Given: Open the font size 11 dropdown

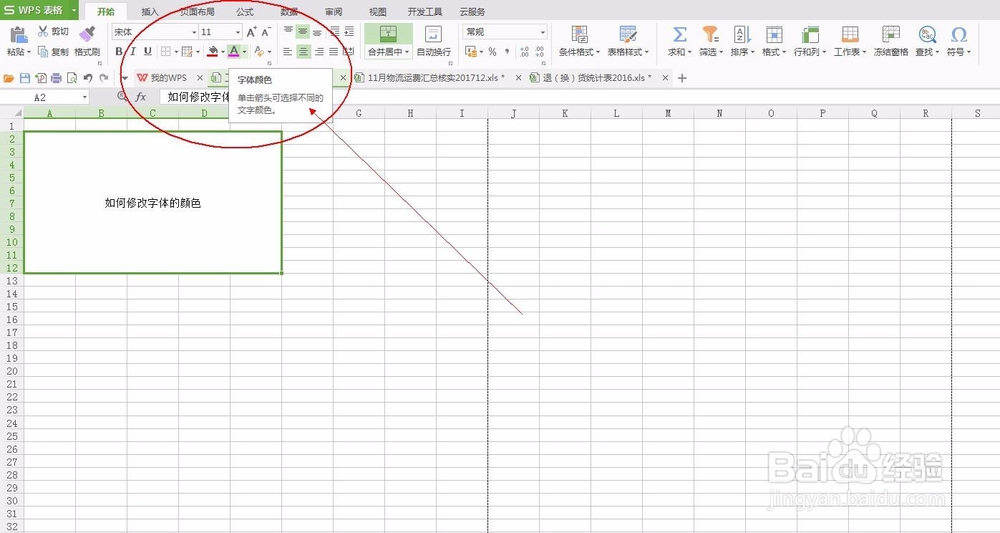Looking at the screenshot, I should [x=238, y=32].
